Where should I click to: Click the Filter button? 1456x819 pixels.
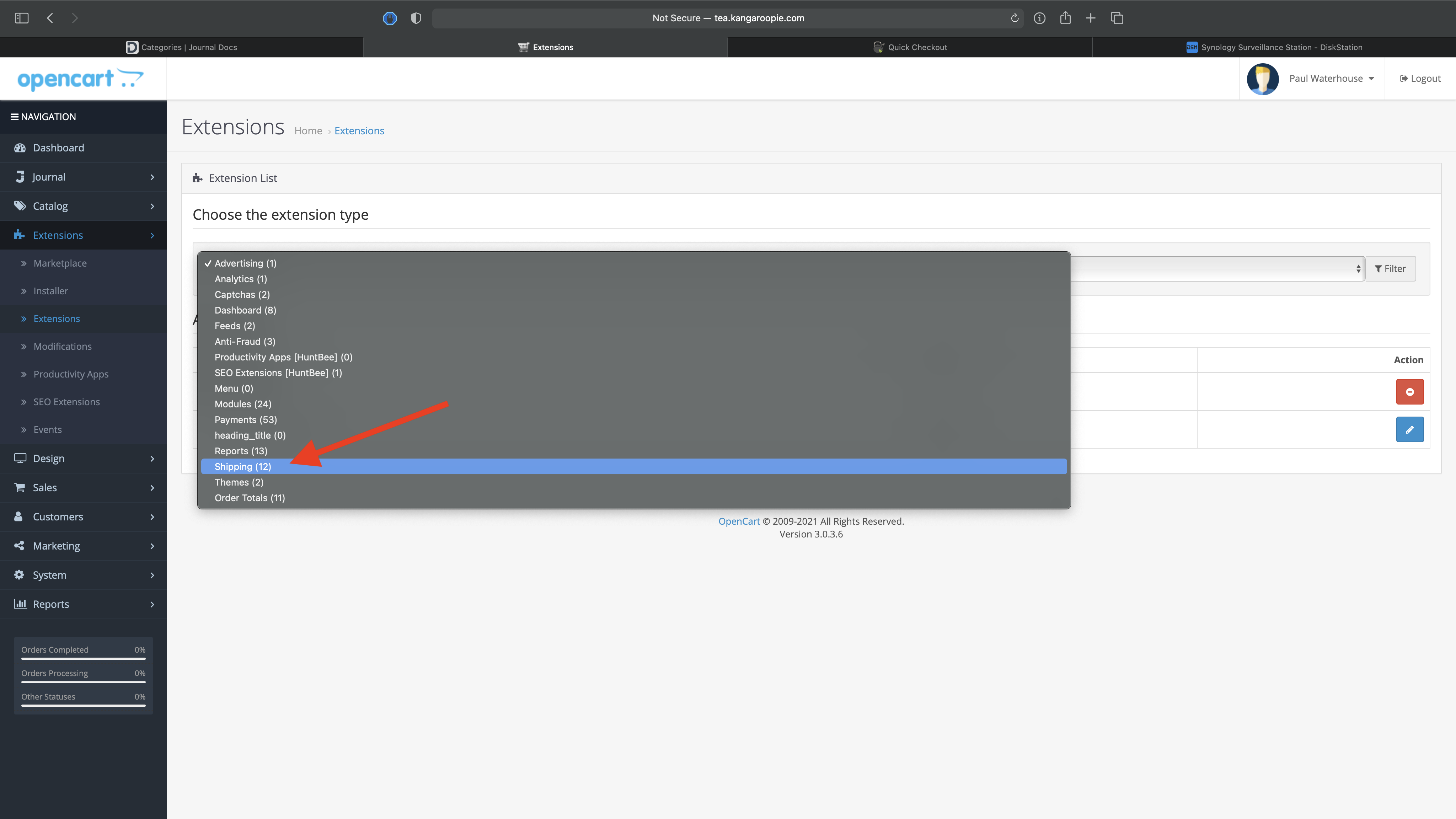[1390, 268]
